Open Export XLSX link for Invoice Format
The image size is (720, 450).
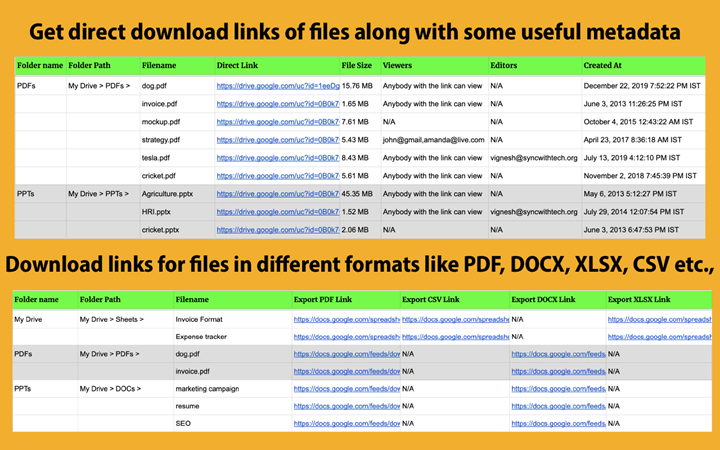[x=659, y=319]
